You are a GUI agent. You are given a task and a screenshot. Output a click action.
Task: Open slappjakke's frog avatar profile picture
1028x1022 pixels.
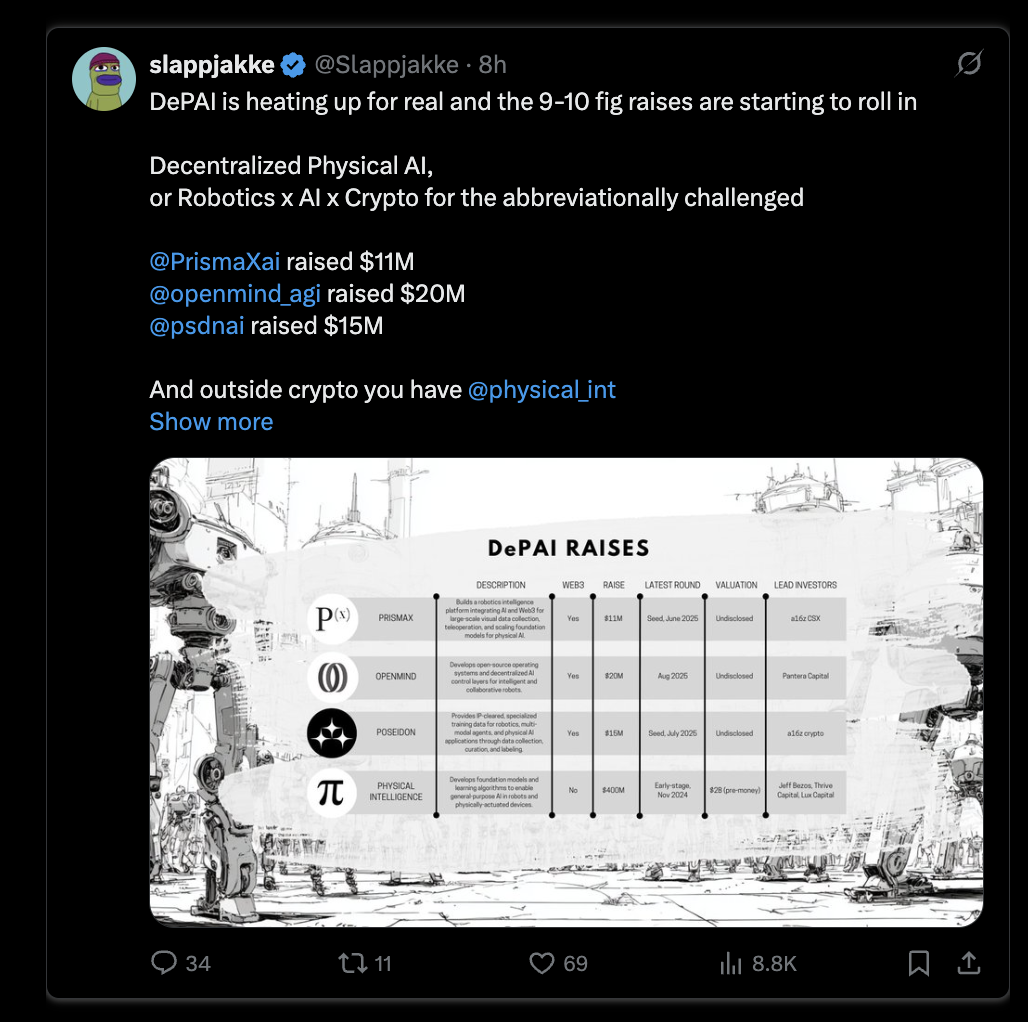[104, 79]
